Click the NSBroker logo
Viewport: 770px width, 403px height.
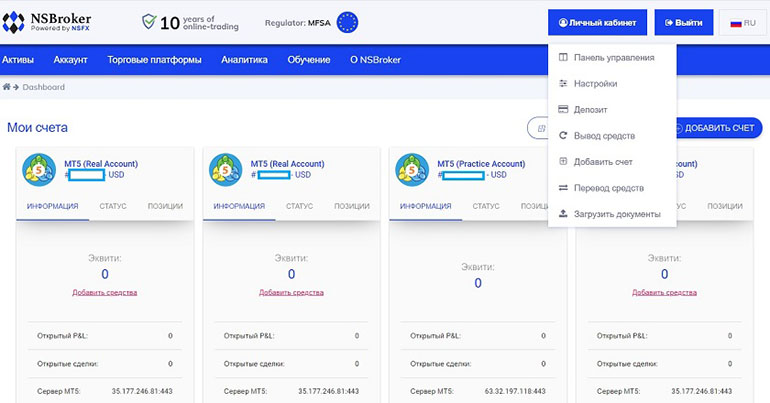coord(47,23)
